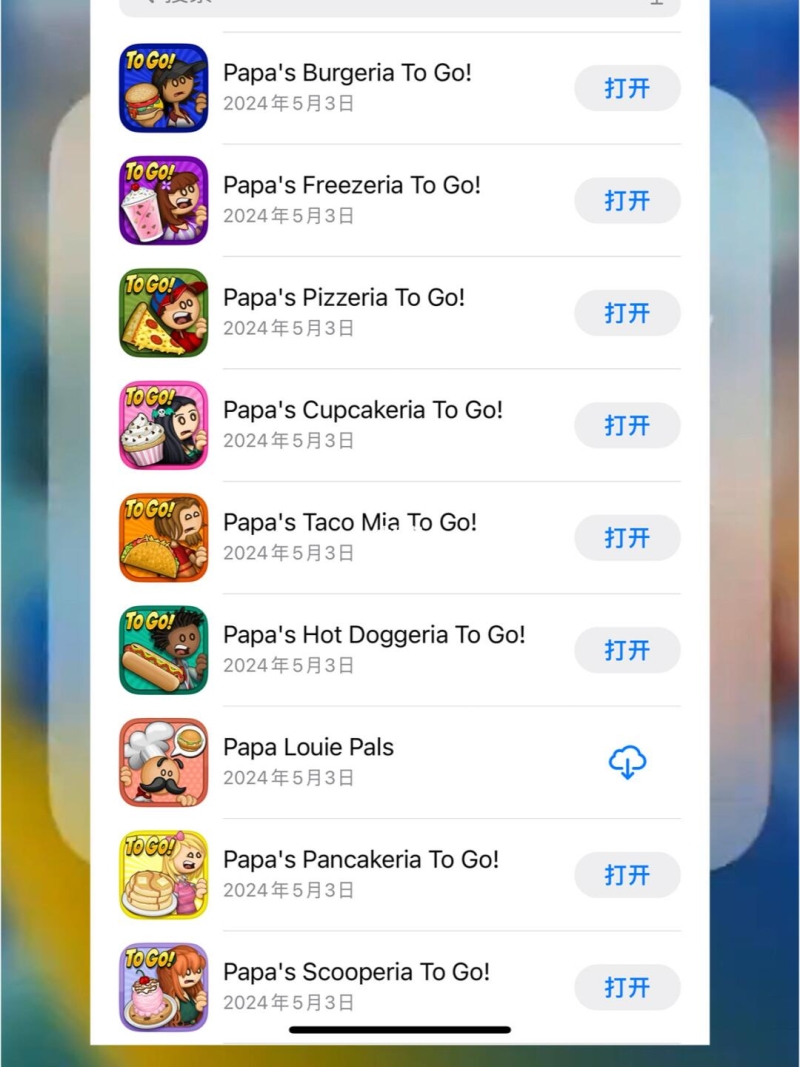Tap the Papa's Taco Mia To Go! icon

point(163,538)
